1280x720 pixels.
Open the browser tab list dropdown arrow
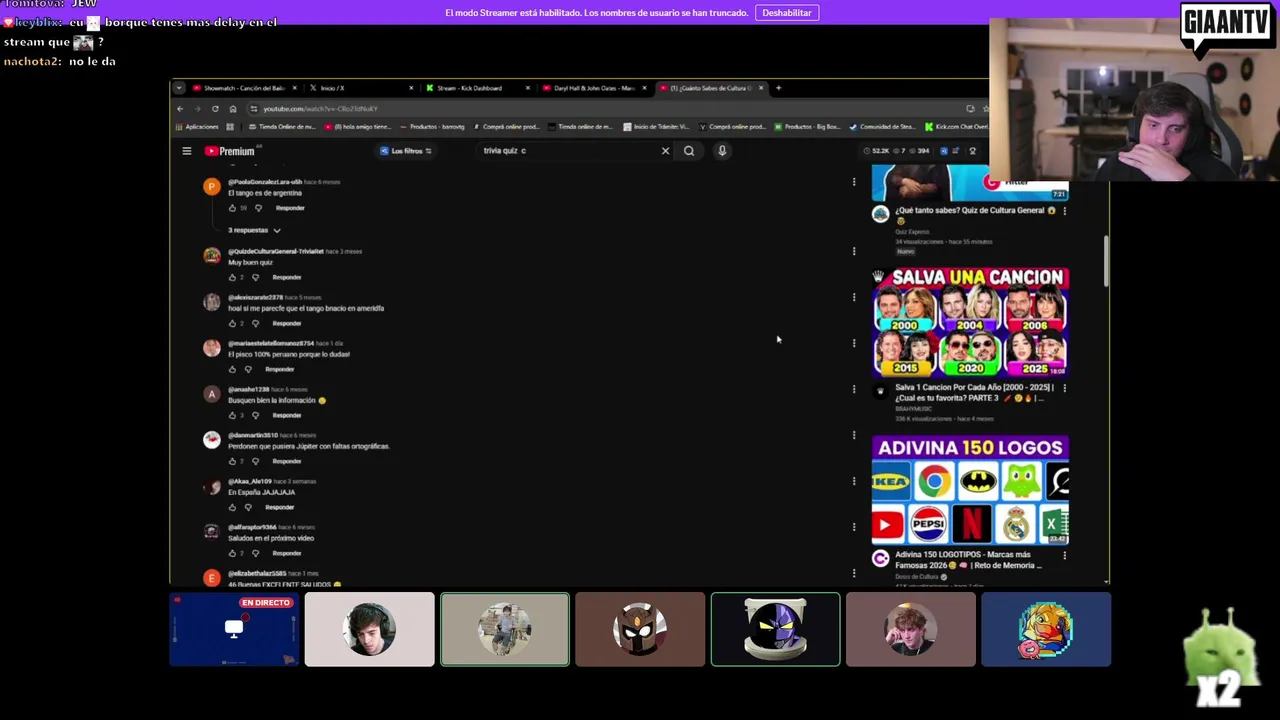pyautogui.click(x=179, y=88)
